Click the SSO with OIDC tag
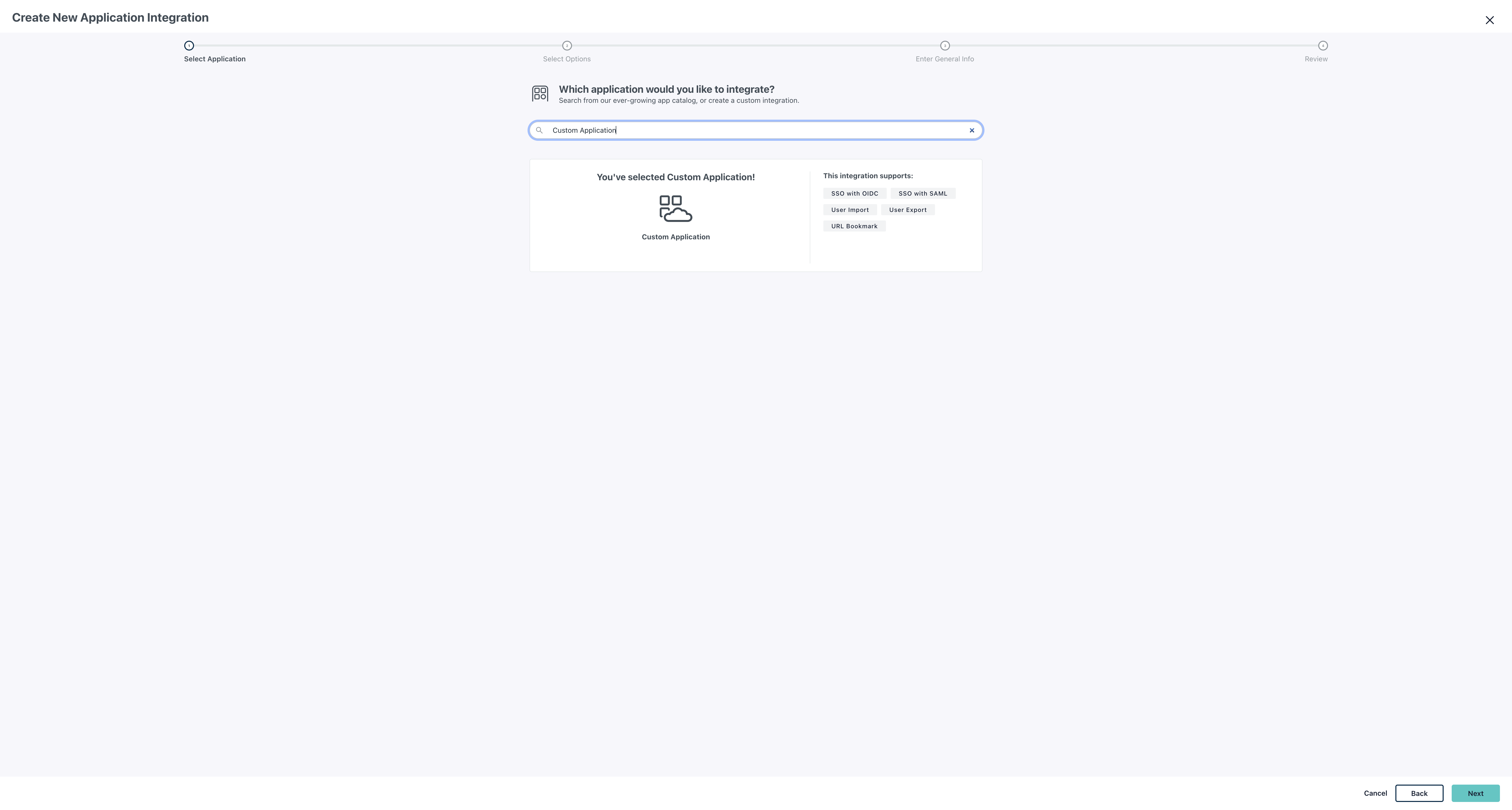 tap(855, 193)
